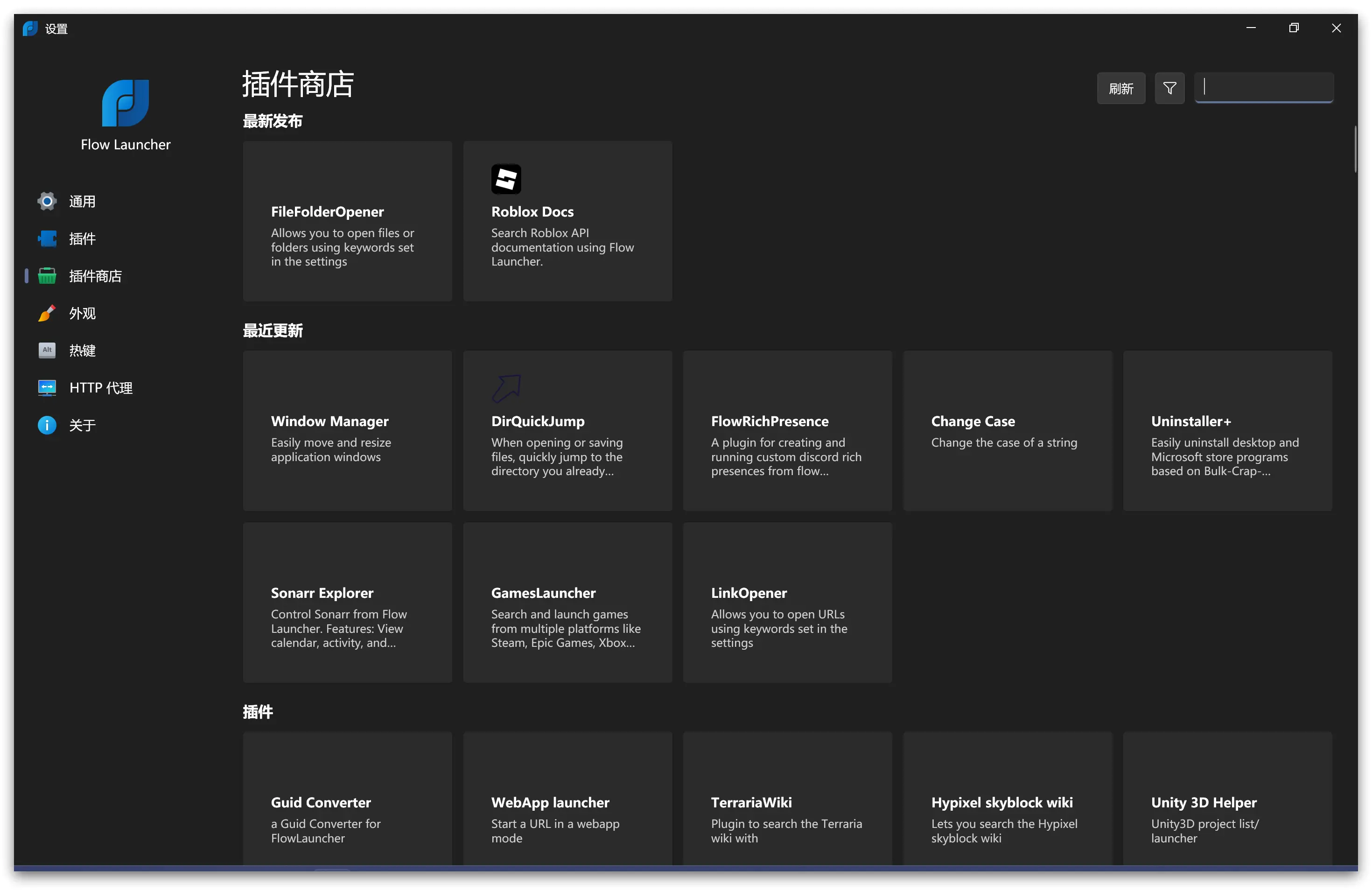Open the filter funnel button
Screen dimensions: 1372x890
coord(1169,88)
